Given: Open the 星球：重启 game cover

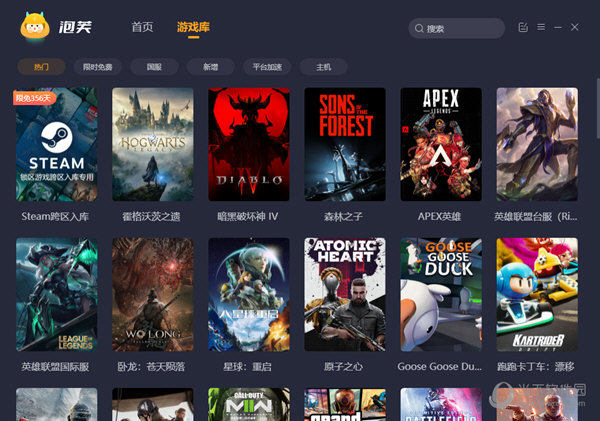Looking at the screenshot, I should click(x=249, y=294).
